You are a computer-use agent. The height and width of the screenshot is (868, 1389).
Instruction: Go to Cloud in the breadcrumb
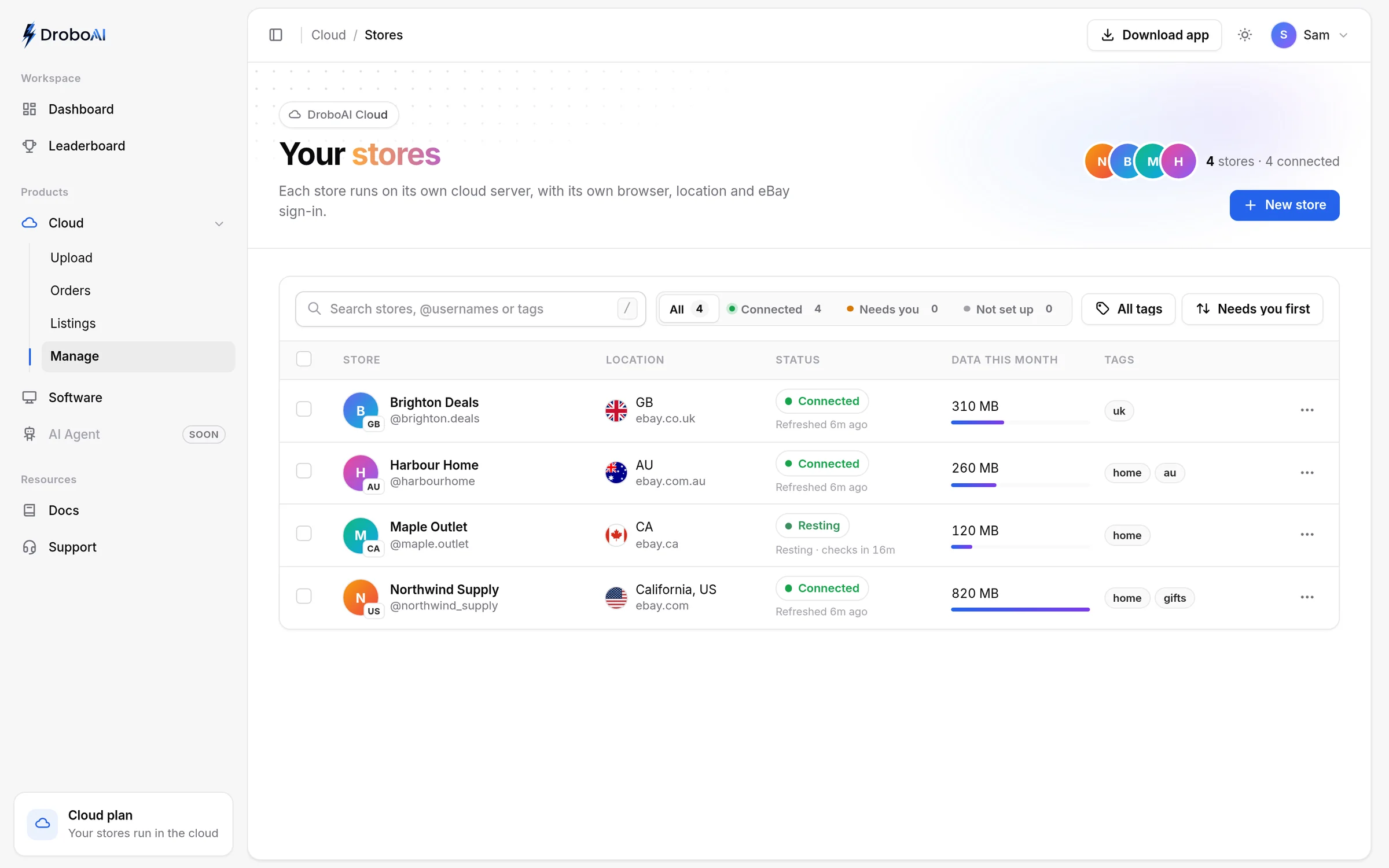coord(328,35)
